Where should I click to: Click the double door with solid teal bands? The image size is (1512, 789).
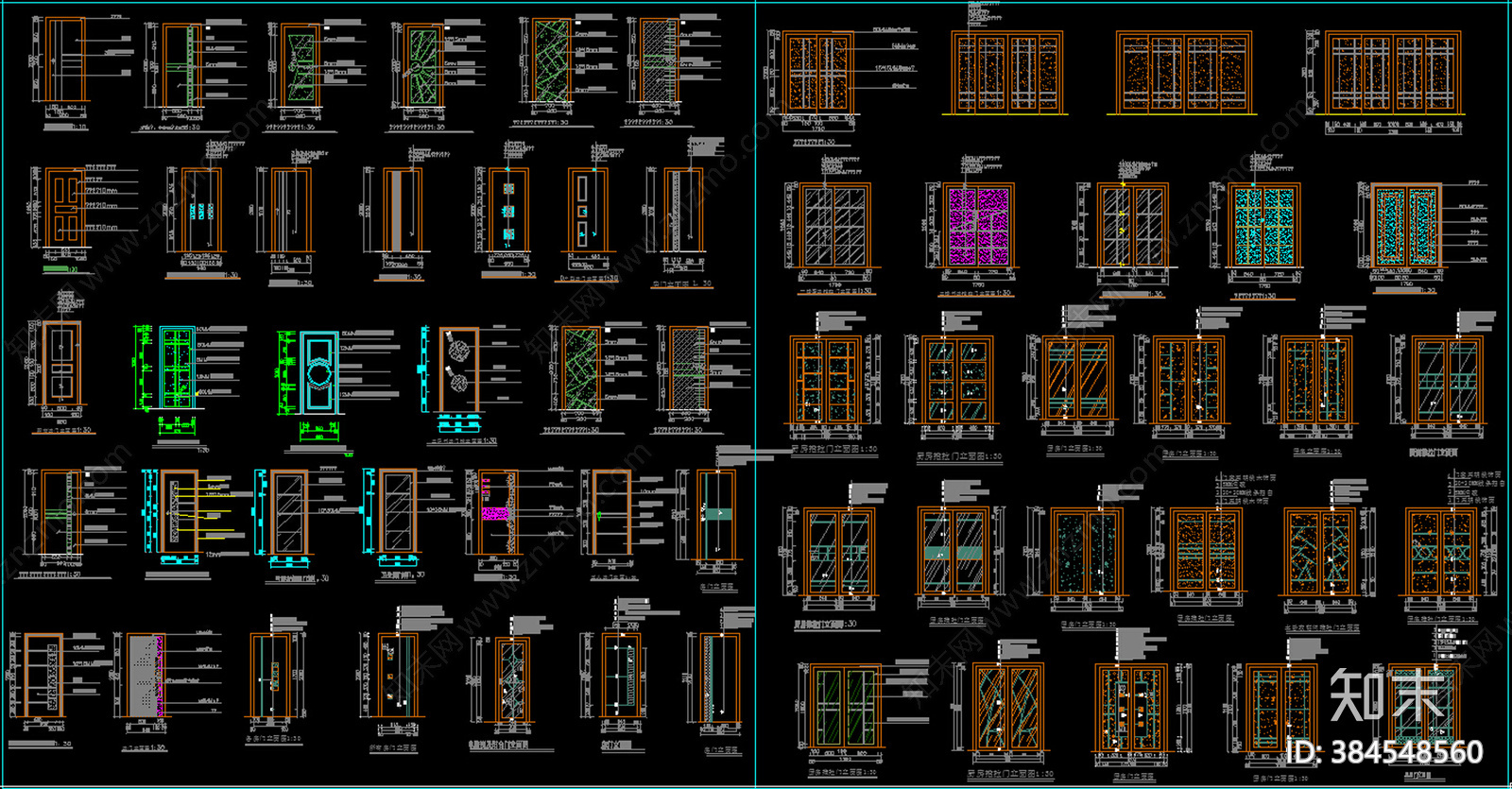(954, 551)
